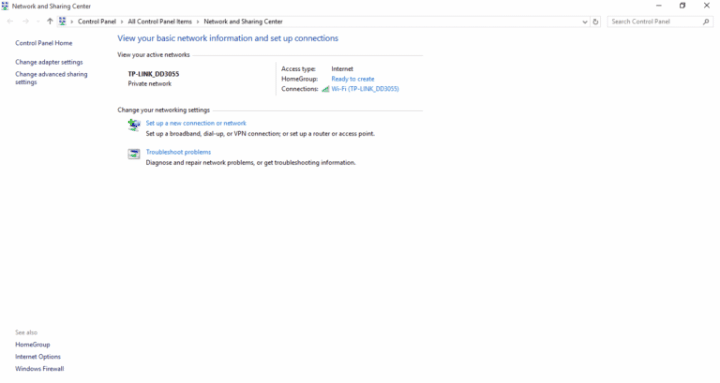Click the Control Panel icon in address bar

coord(62,21)
